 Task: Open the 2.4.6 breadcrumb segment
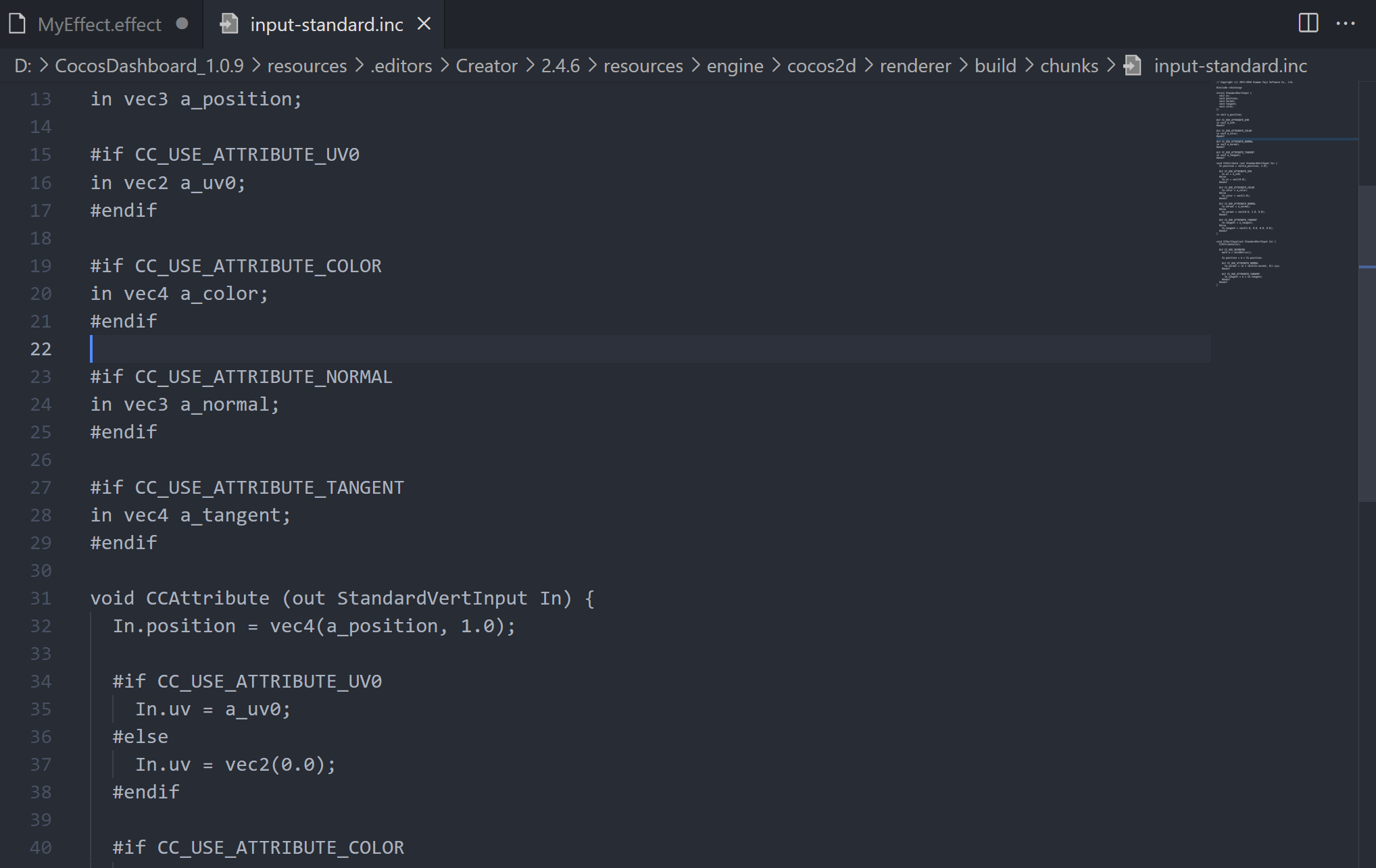tap(560, 66)
